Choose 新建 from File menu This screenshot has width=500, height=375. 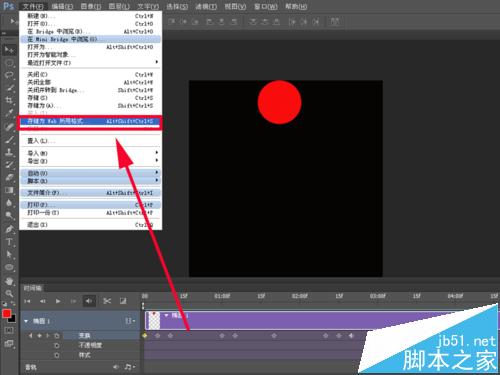(x=90, y=16)
